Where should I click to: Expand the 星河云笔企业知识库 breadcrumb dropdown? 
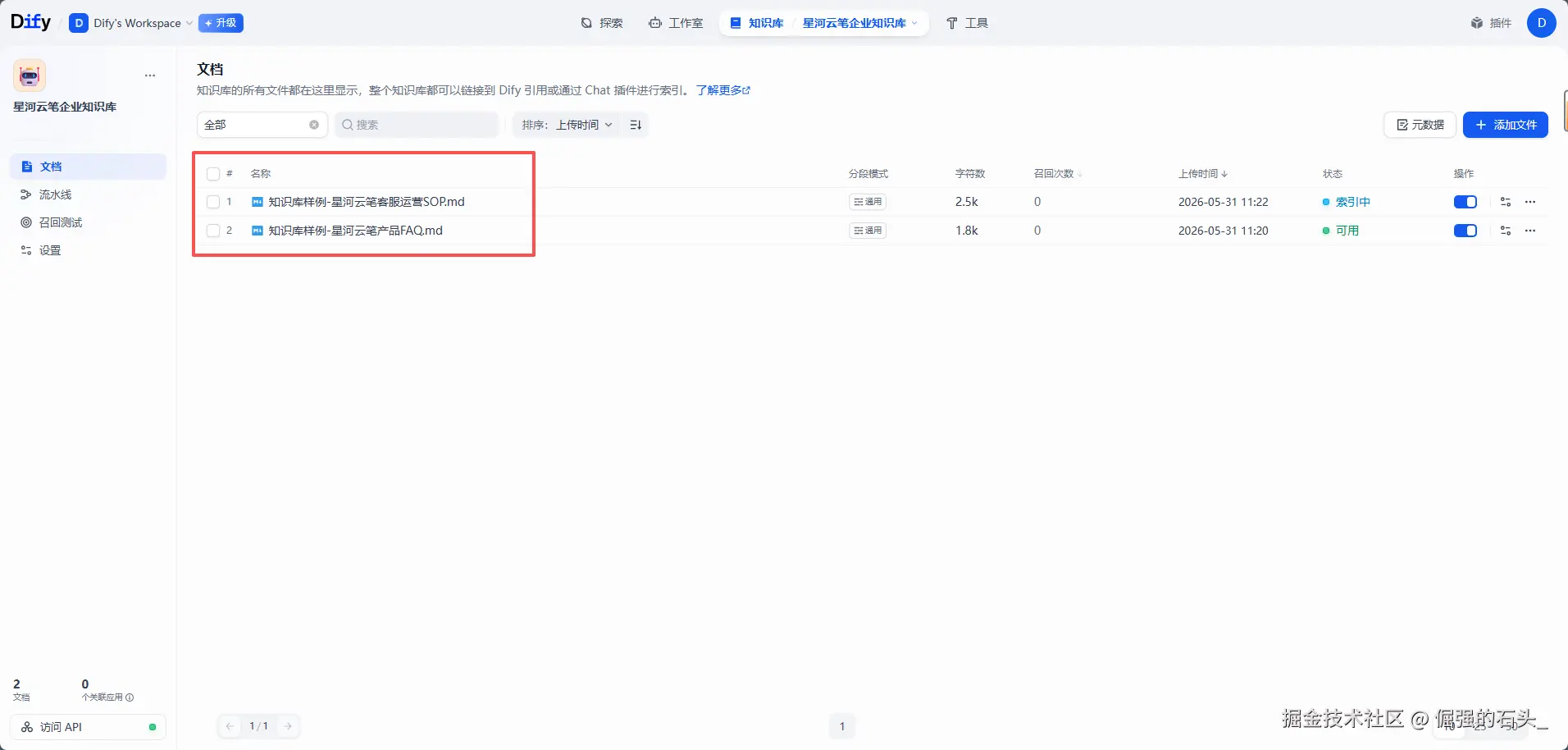[x=860, y=23]
